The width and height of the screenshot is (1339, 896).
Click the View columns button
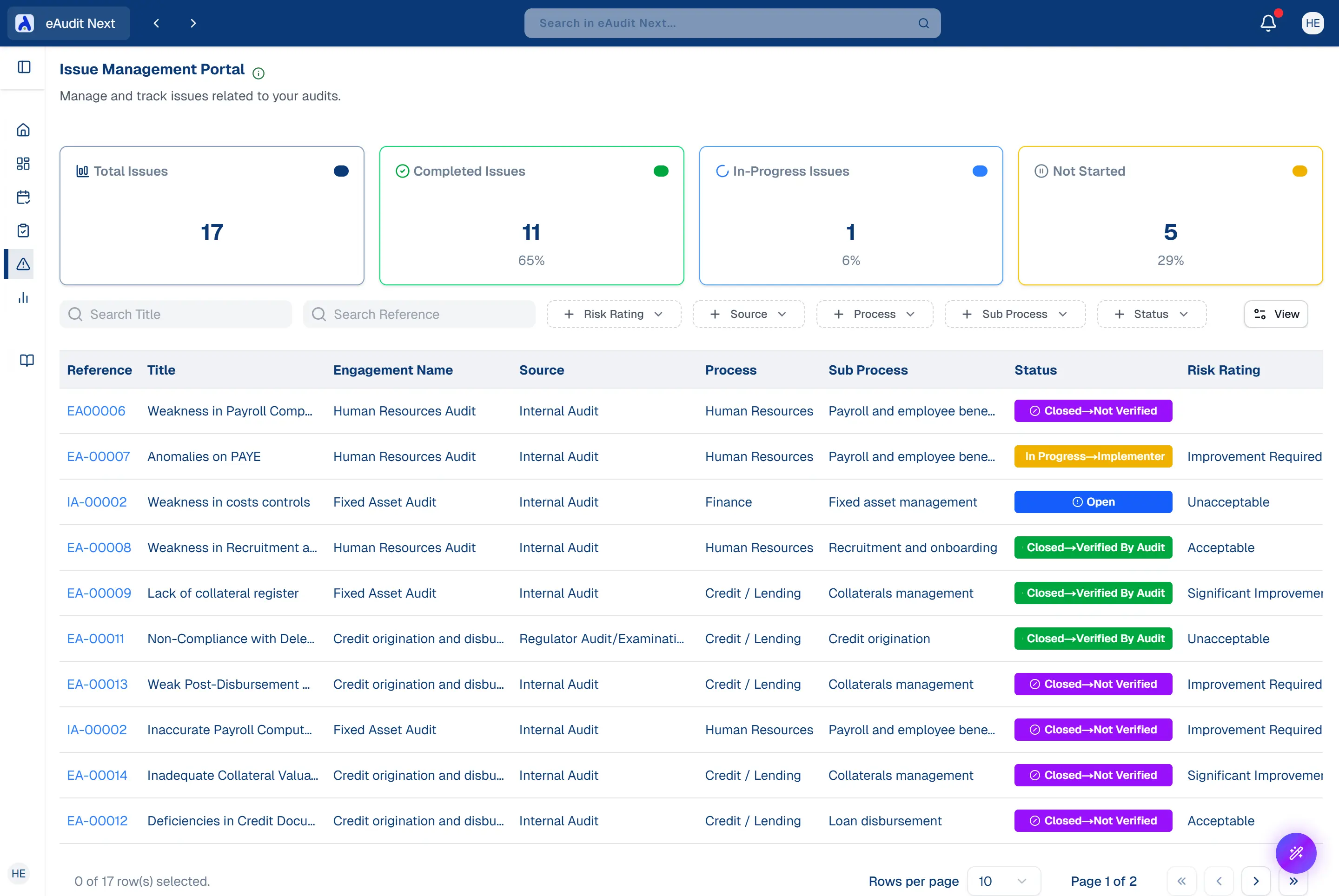tap(1276, 314)
